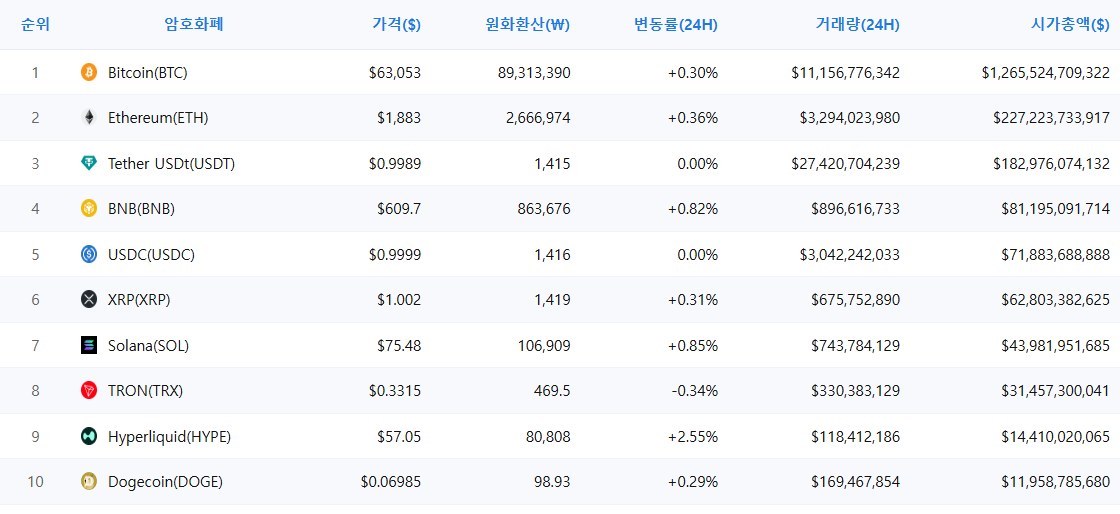Click the Solana logo icon
The height and width of the screenshot is (514, 1120).
click(89, 346)
